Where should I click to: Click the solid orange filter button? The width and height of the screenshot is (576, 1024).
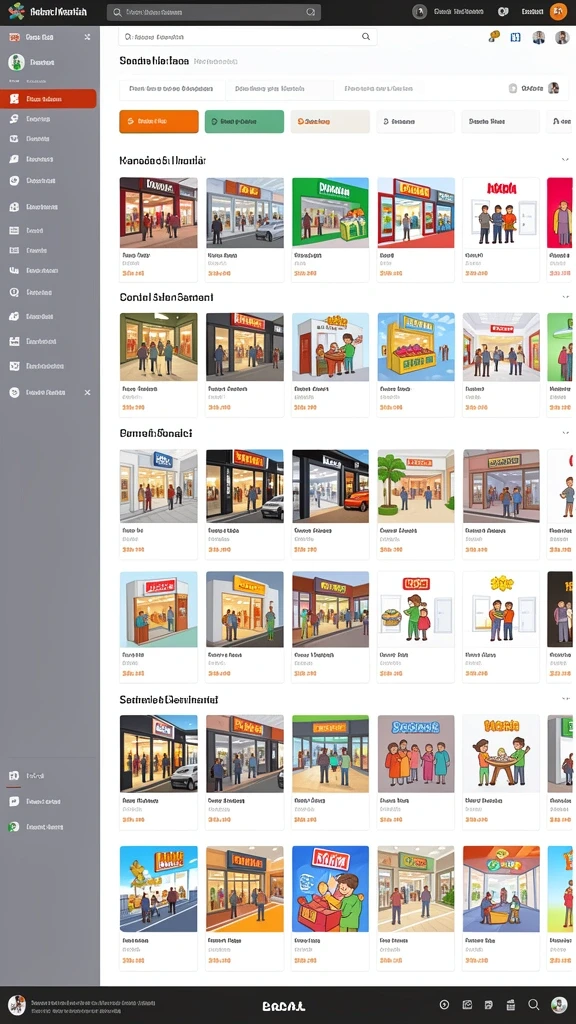click(159, 121)
